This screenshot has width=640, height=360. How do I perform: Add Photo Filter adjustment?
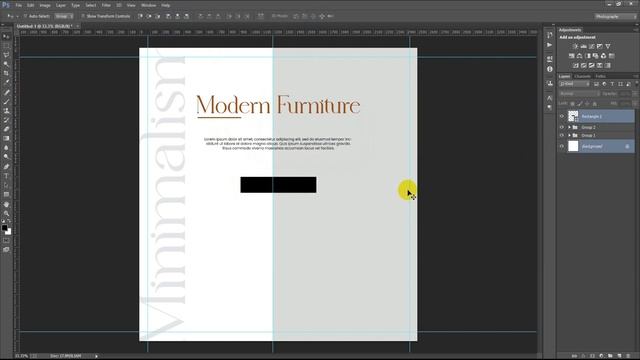596,56
